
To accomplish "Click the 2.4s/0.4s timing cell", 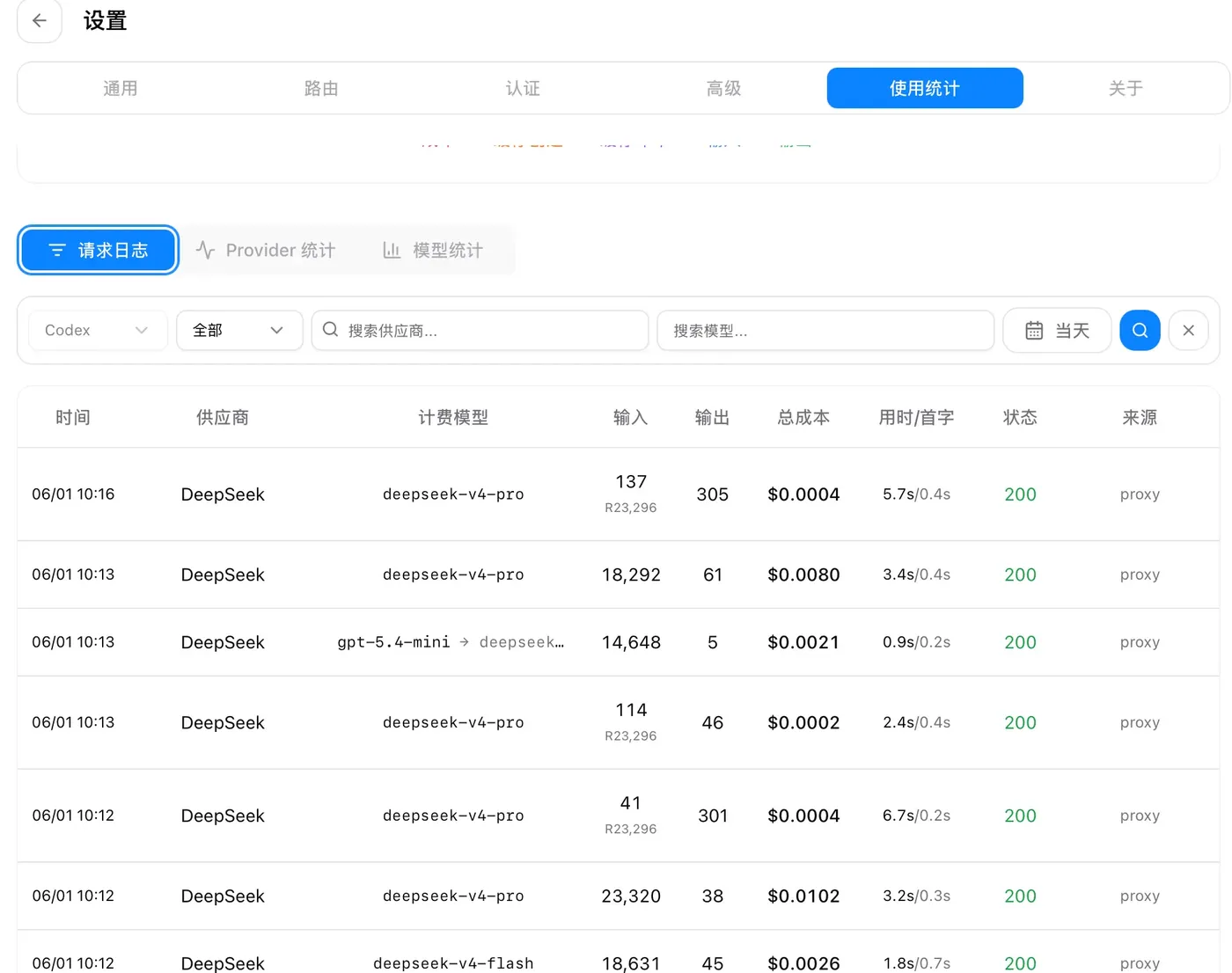I will [917, 722].
